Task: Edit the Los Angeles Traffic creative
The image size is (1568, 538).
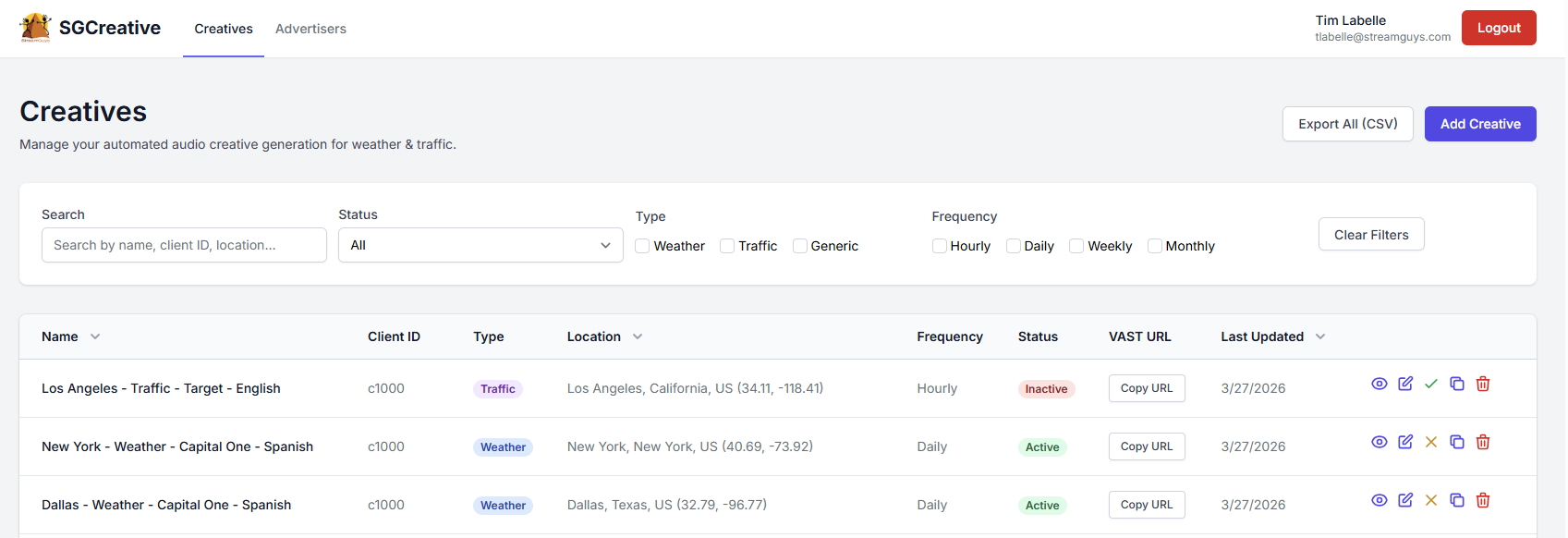Action: click(1404, 384)
